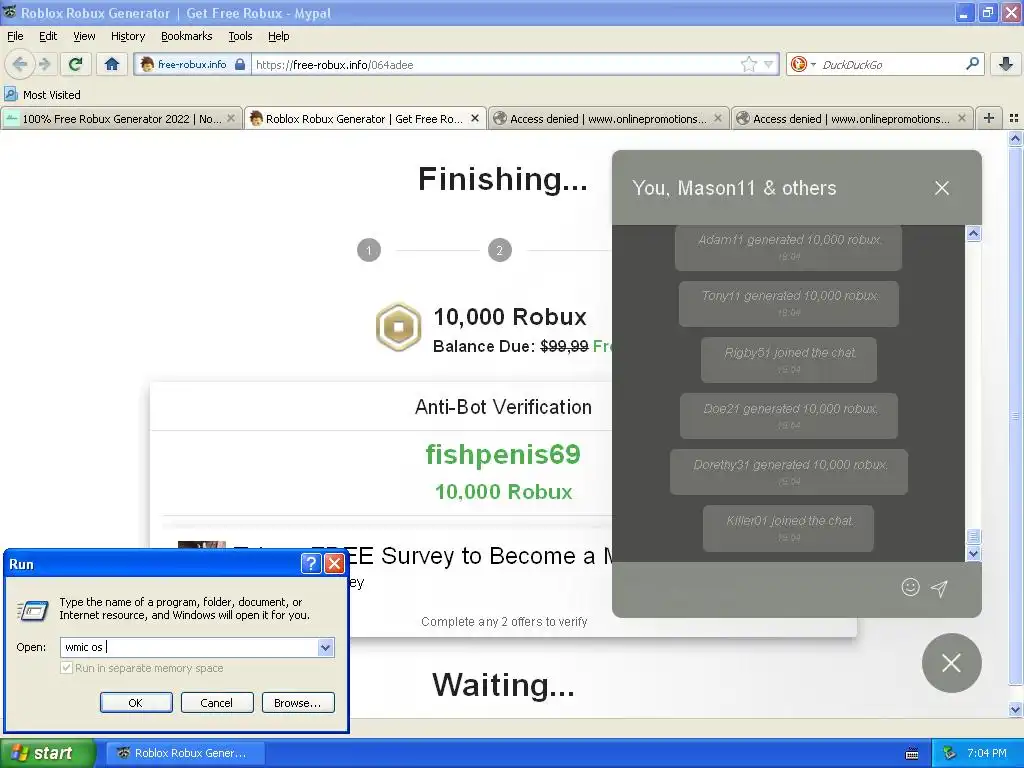Switch to the second Access denied tab
The width and height of the screenshot is (1024, 768).
[851, 119]
